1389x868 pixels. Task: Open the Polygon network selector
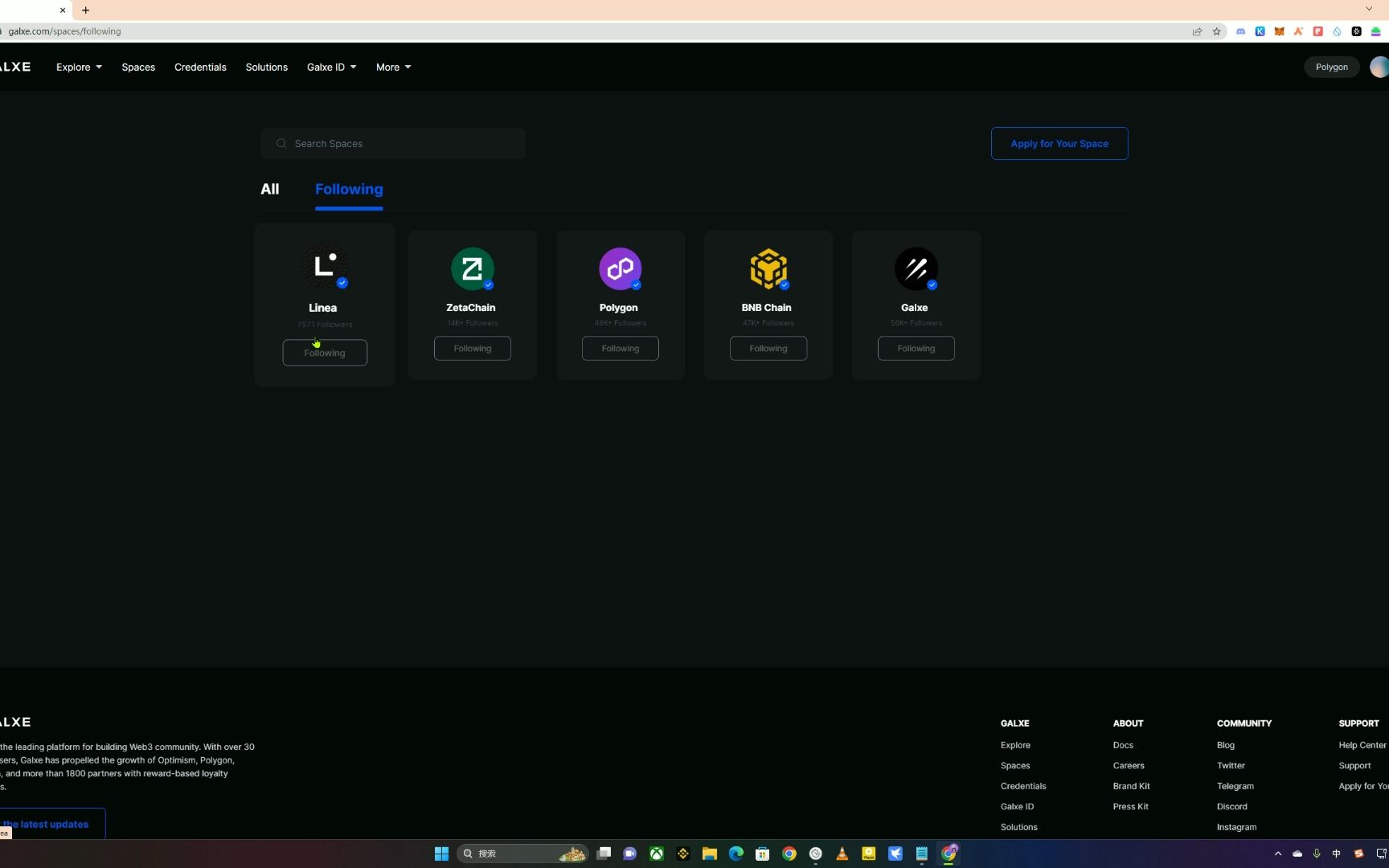[1332, 67]
